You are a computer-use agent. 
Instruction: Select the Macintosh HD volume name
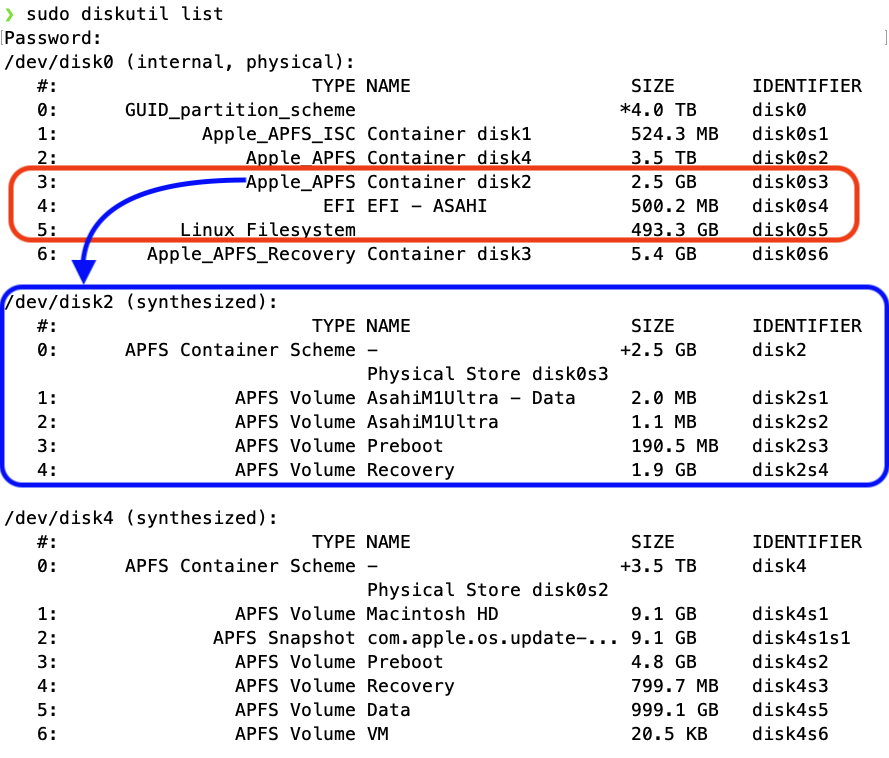432,614
